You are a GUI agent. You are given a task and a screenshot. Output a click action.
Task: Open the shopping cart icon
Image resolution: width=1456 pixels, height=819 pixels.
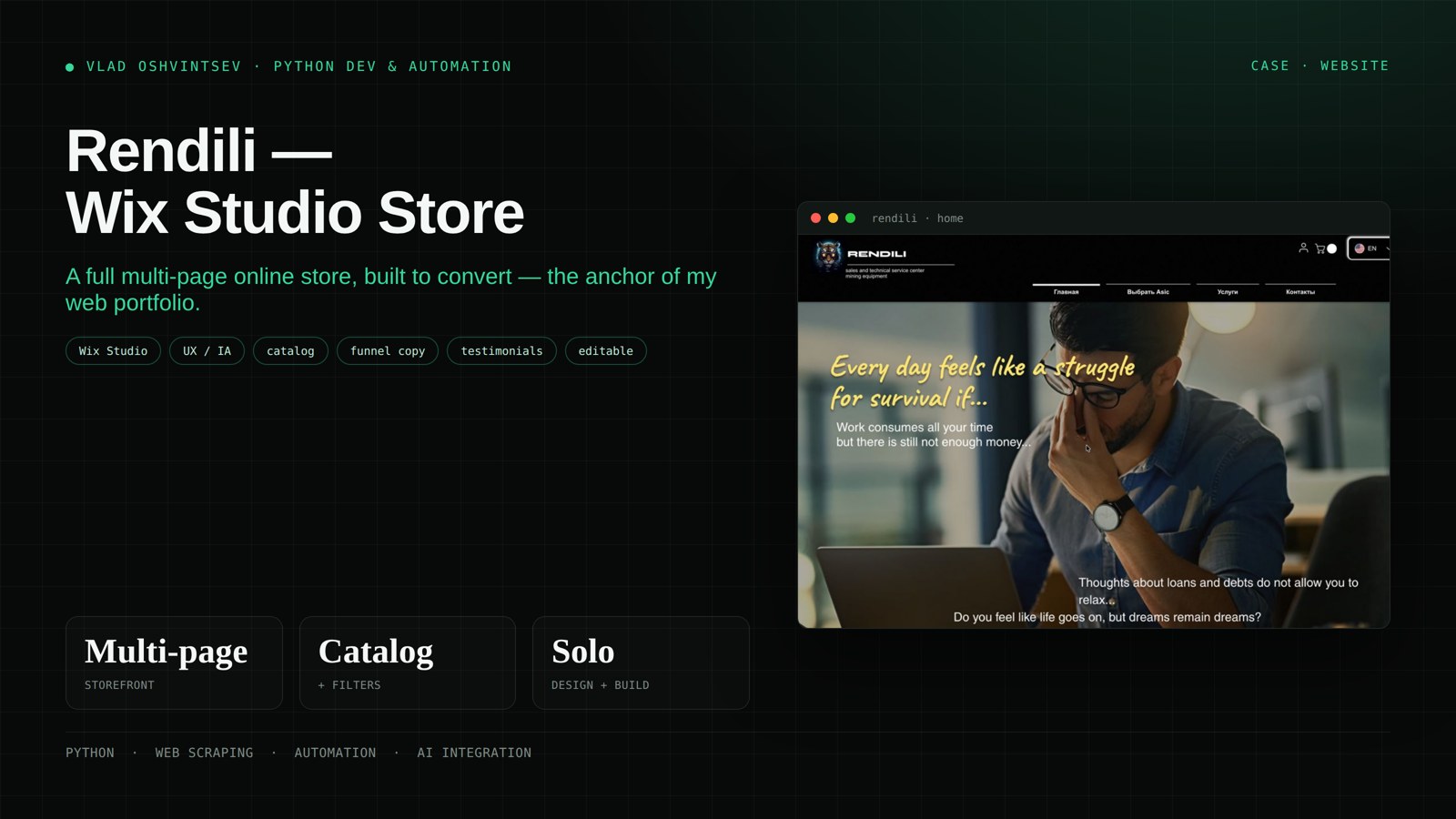1319,248
